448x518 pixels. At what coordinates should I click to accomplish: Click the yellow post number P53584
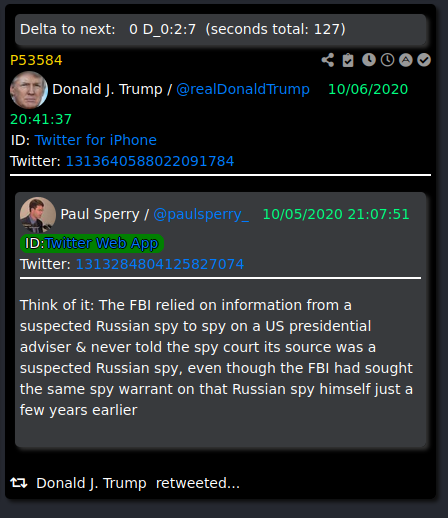coord(36,60)
